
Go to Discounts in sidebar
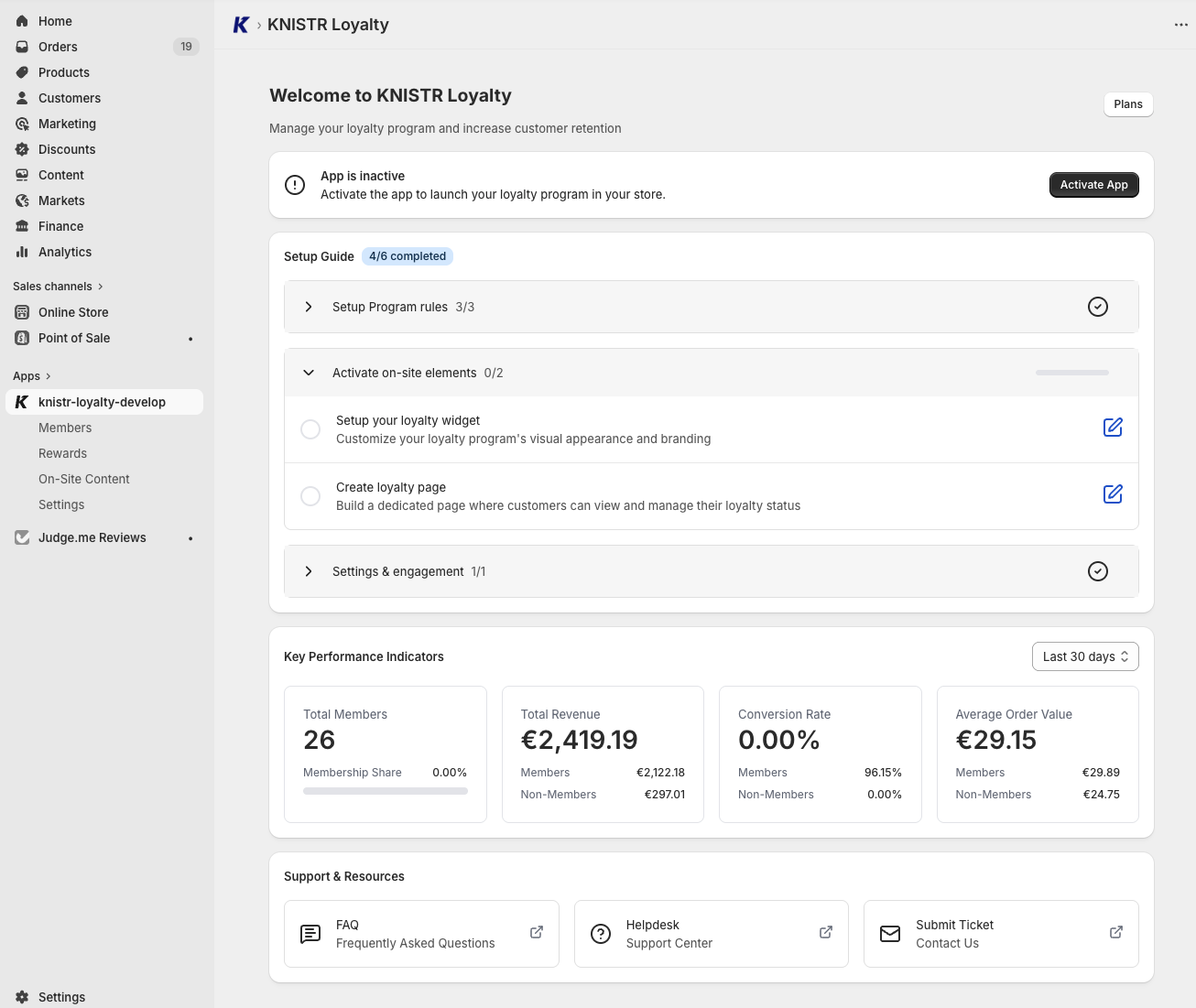click(x=67, y=149)
